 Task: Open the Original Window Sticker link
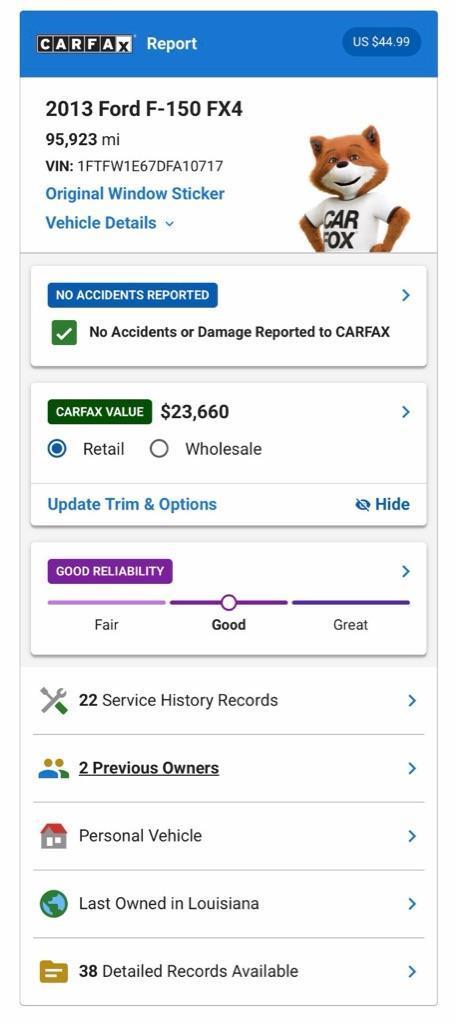135,194
